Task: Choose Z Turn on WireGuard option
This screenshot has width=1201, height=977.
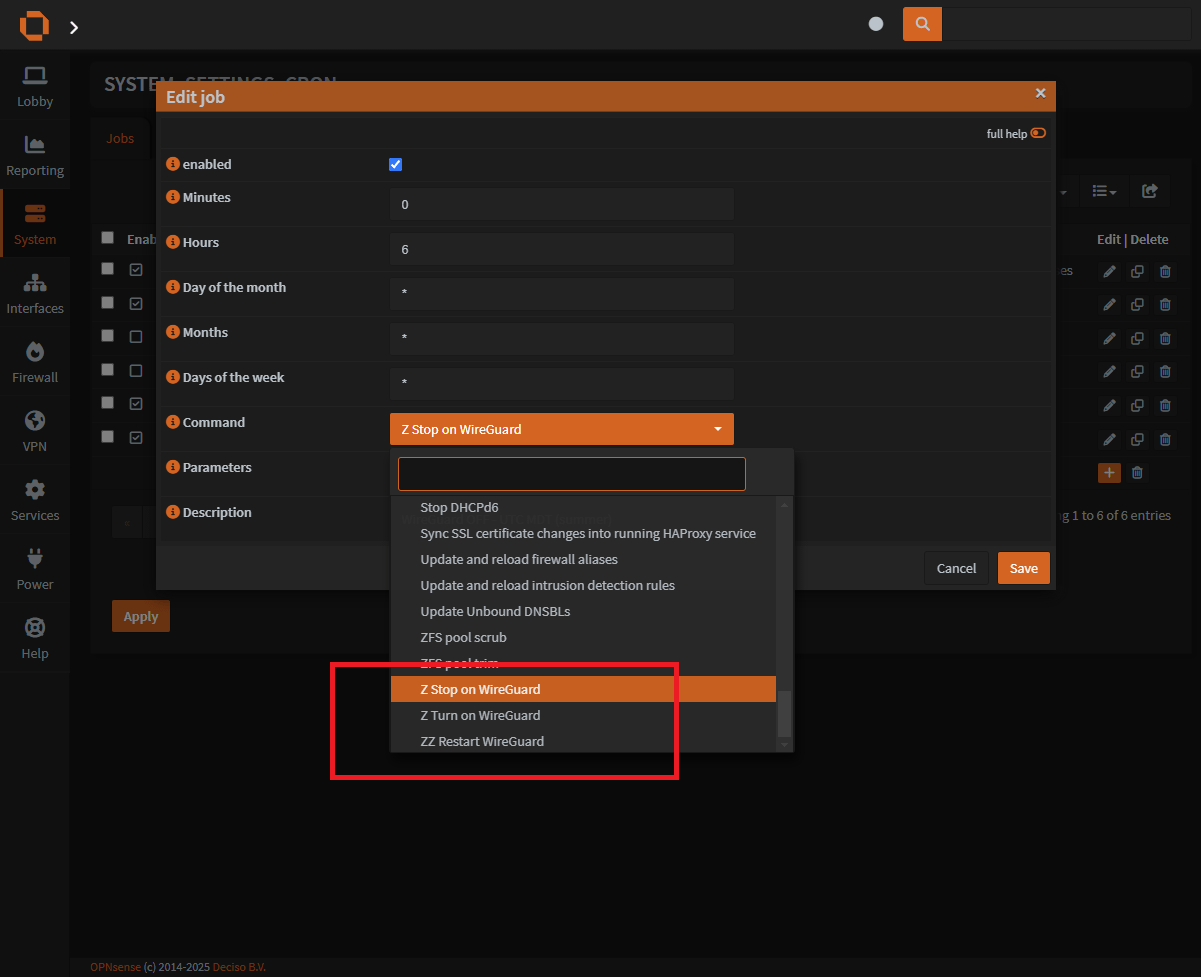Action: tap(583, 715)
